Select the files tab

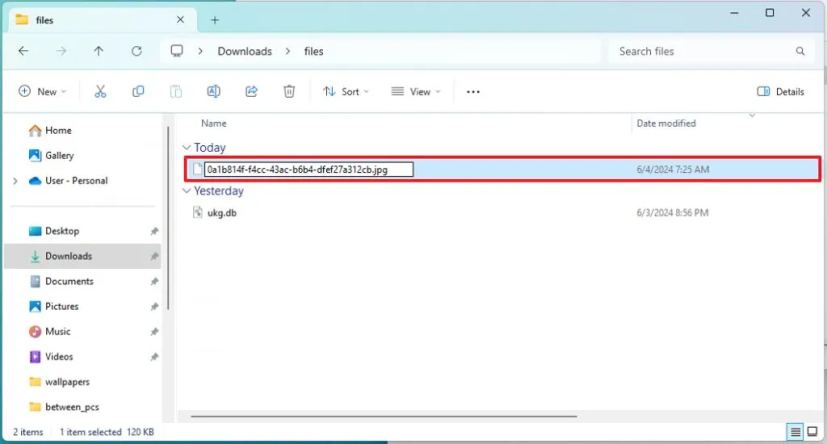tap(103, 20)
